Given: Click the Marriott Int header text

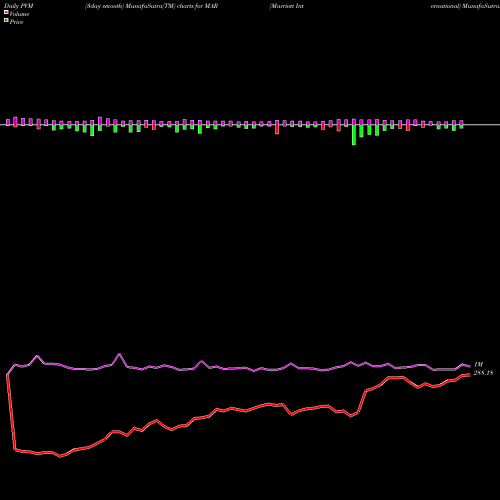Looking at the screenshot, I should 287,6.
